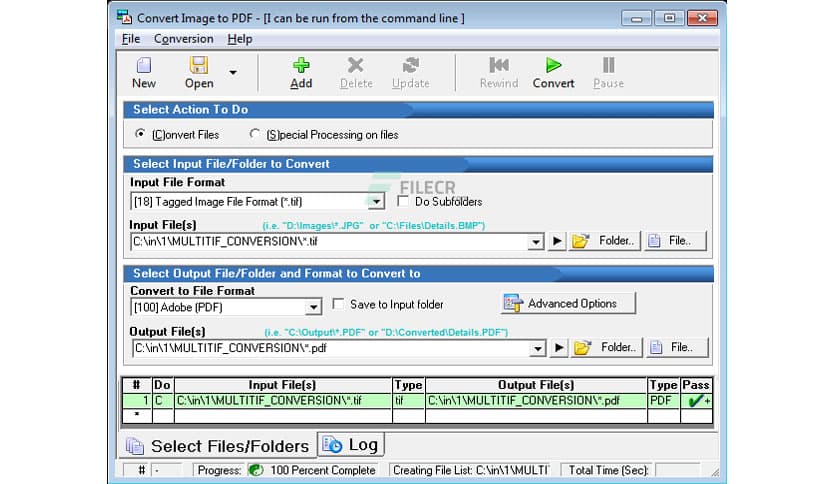Click the row 1 output file .pdf cell
This screenshot has height=484, width=836.
[x=536, y=401]
